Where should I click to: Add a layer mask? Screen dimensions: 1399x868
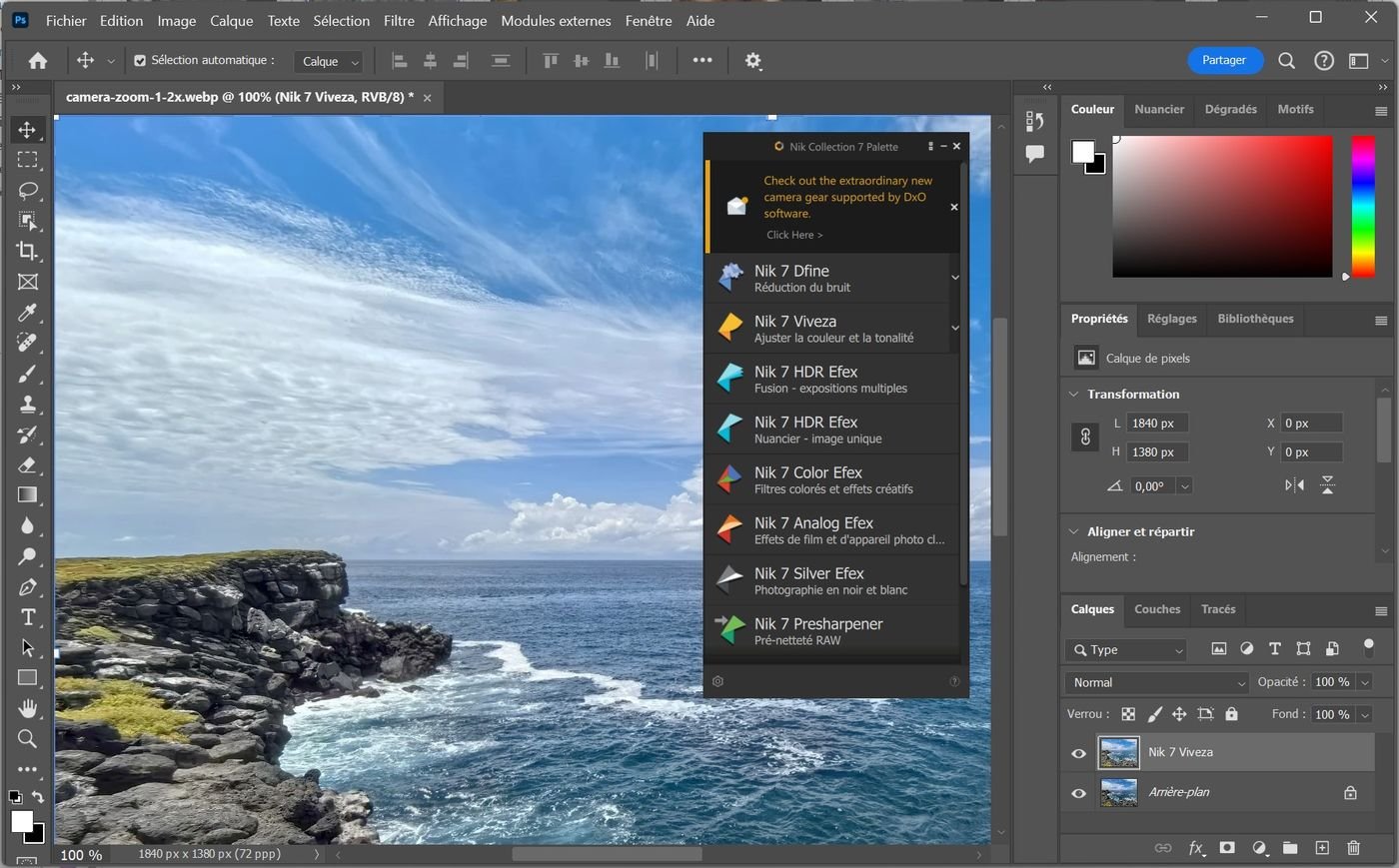pos(1227,848)
